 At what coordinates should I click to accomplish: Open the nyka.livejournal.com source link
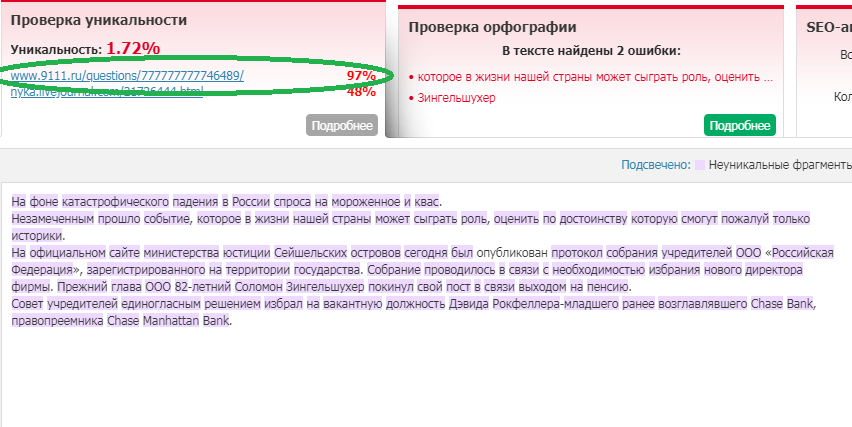click(x=107, y=92)
